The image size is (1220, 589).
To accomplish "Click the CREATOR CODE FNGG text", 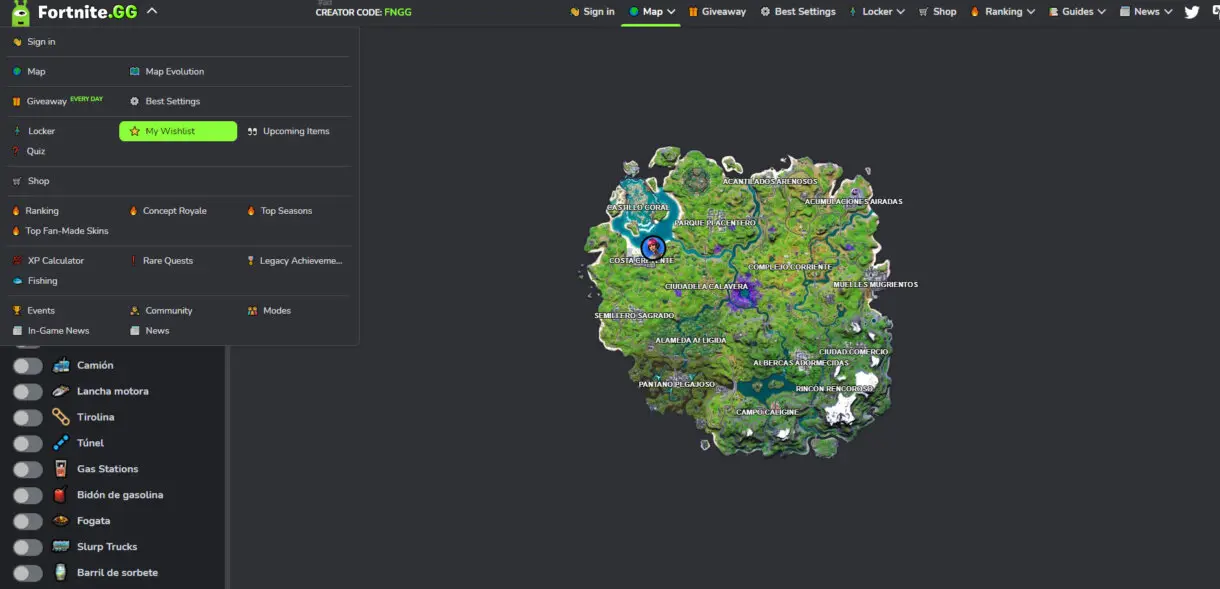I will pyautogui.click(x=363, y=12).
